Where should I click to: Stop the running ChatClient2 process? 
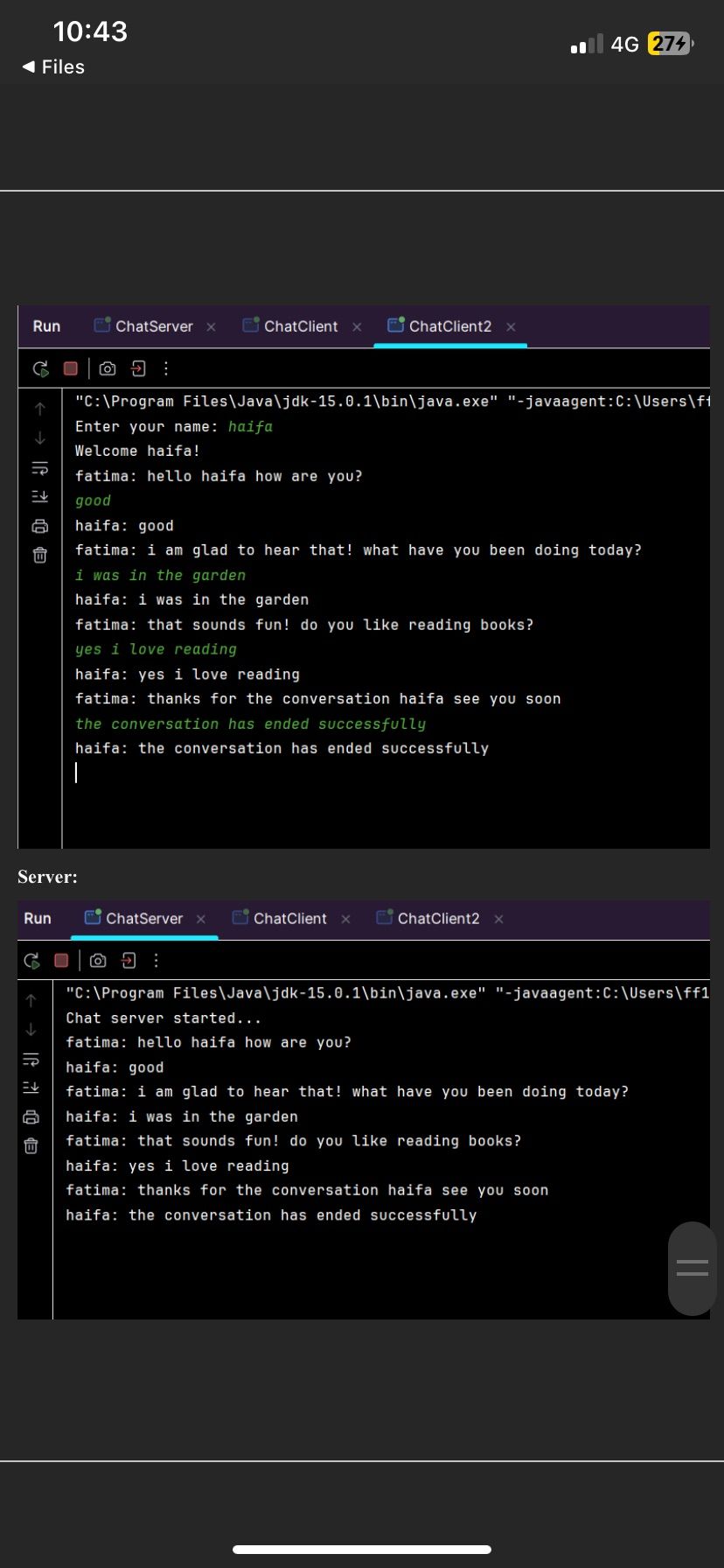(x=71, y=368)
